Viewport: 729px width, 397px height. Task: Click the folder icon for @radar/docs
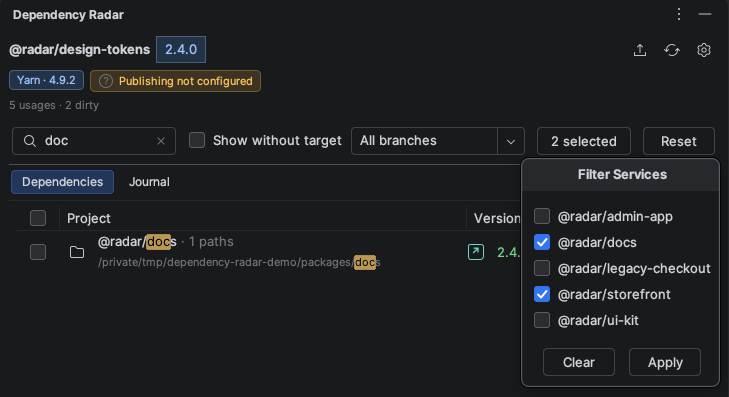coord(77,252)
